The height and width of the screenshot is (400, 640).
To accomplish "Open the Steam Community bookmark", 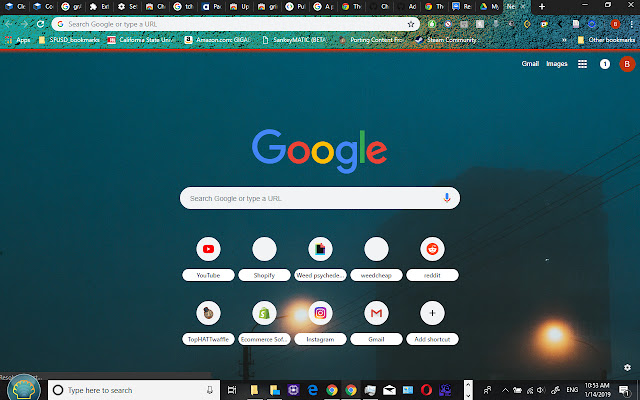I will pos(446,40).
